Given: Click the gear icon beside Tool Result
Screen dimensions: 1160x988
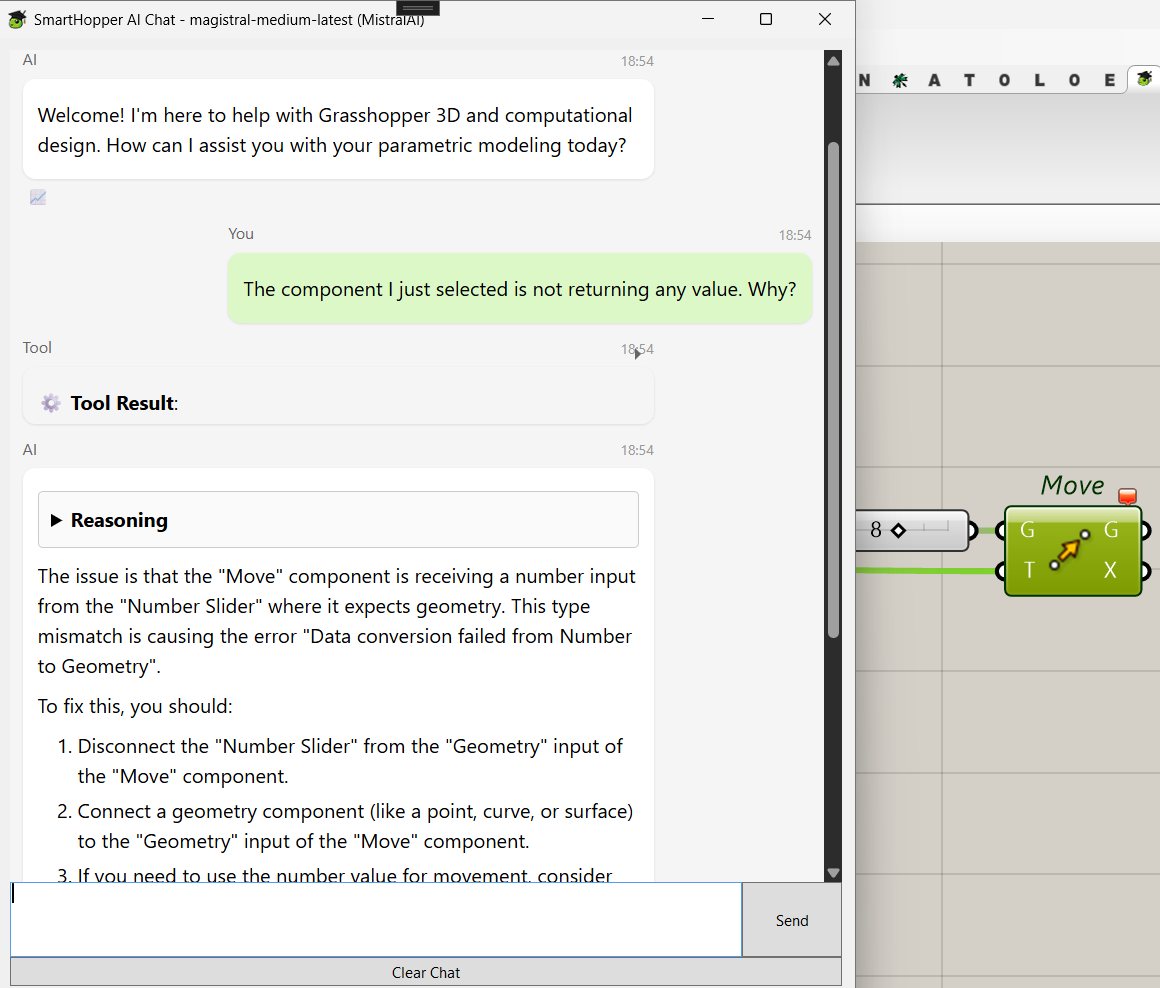Looking at the screenshot, I should [x=51, y=403].
